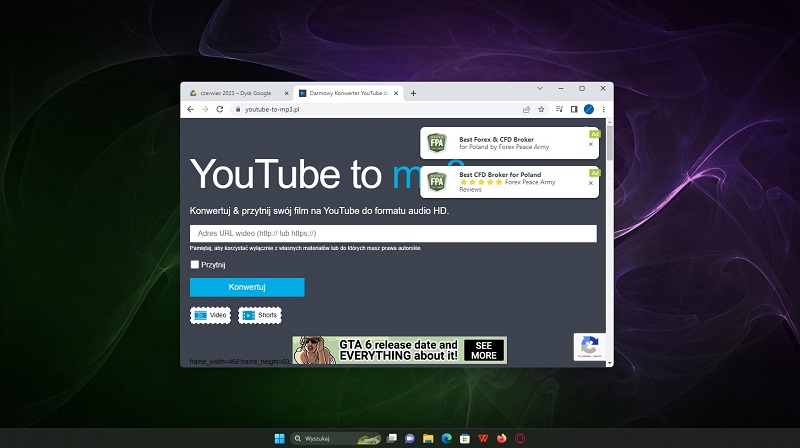Viewport: 800px width, 448px height.
Task: Go back with the browser back arrow
Action: coord(190,109)
